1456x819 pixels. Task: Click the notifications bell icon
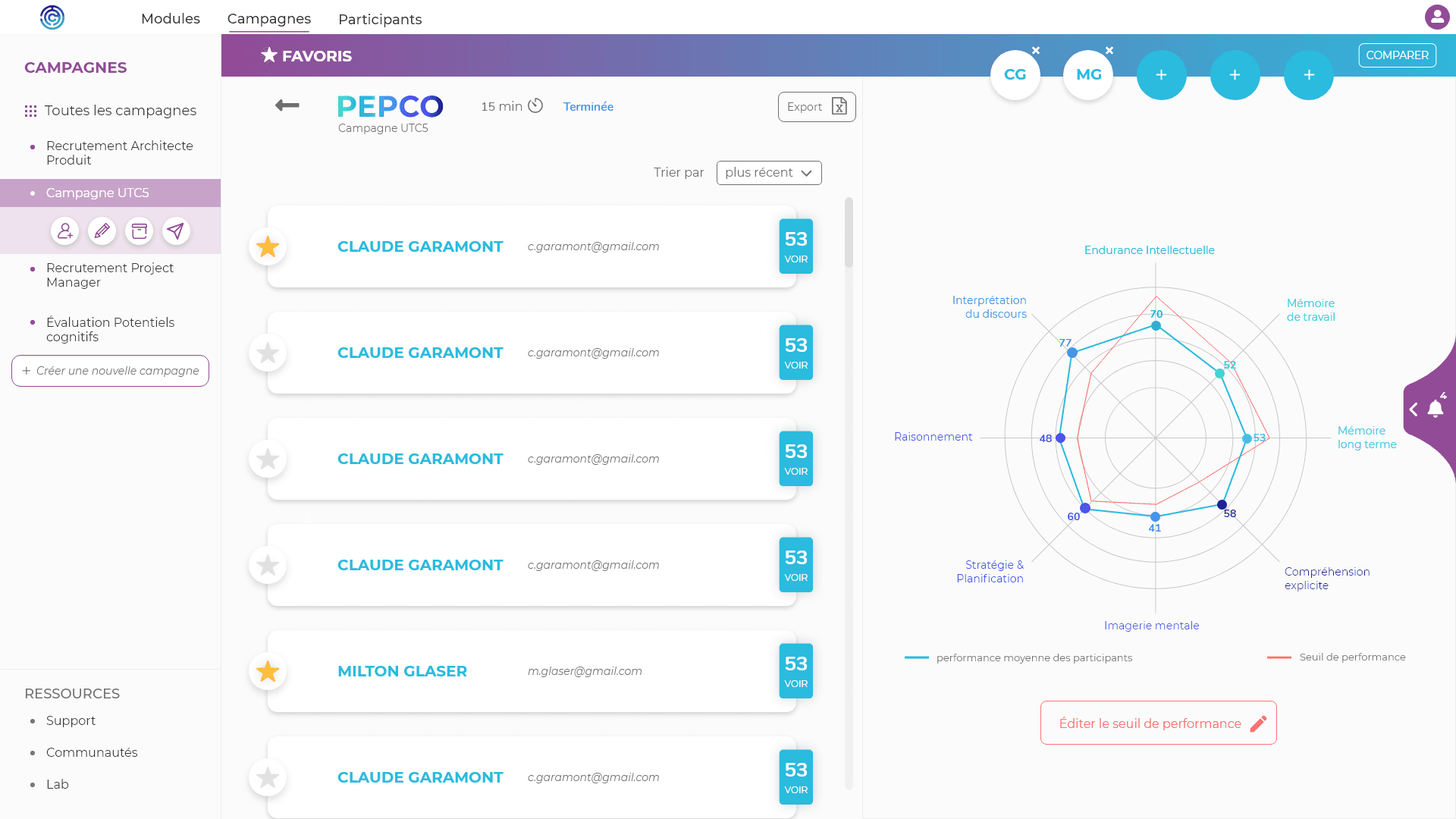1436,409
